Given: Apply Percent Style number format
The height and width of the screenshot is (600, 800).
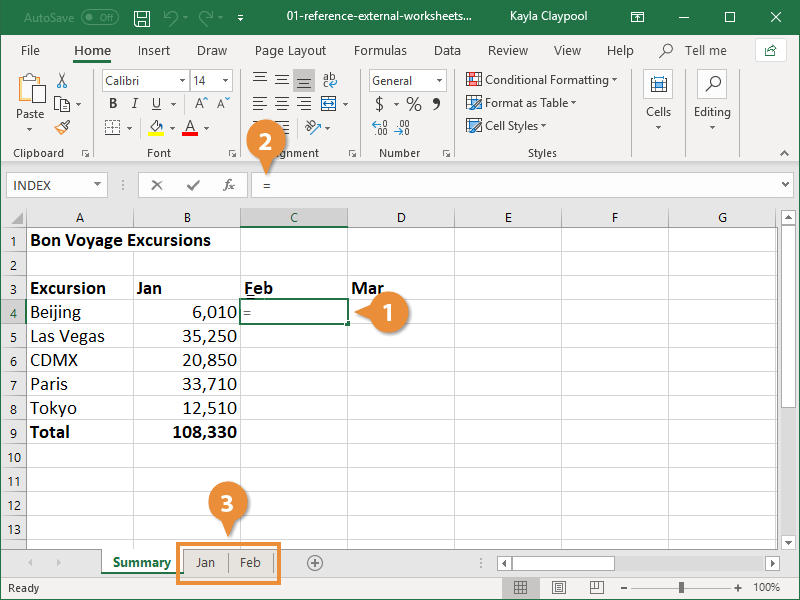Looking at the screenshot, I should pos(412,102).
